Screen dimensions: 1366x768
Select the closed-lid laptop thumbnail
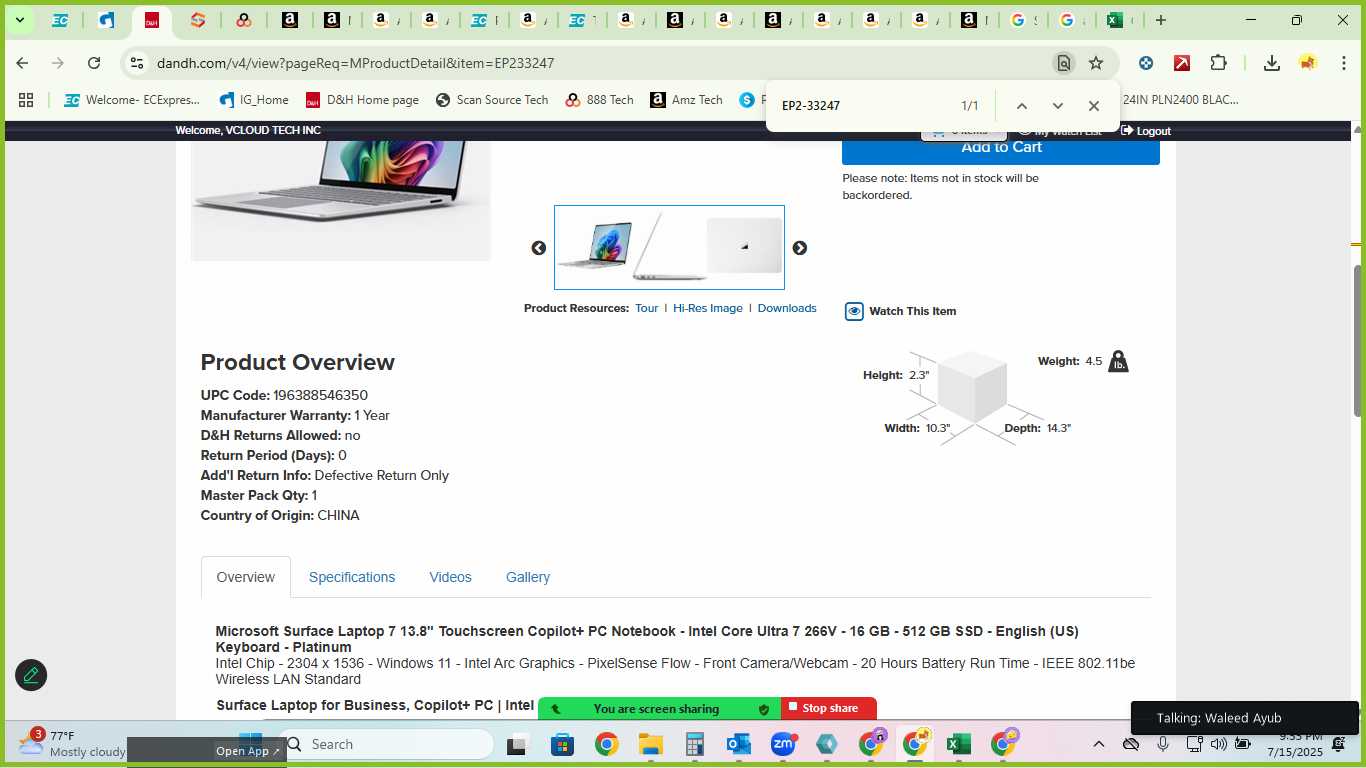[744, 246]
